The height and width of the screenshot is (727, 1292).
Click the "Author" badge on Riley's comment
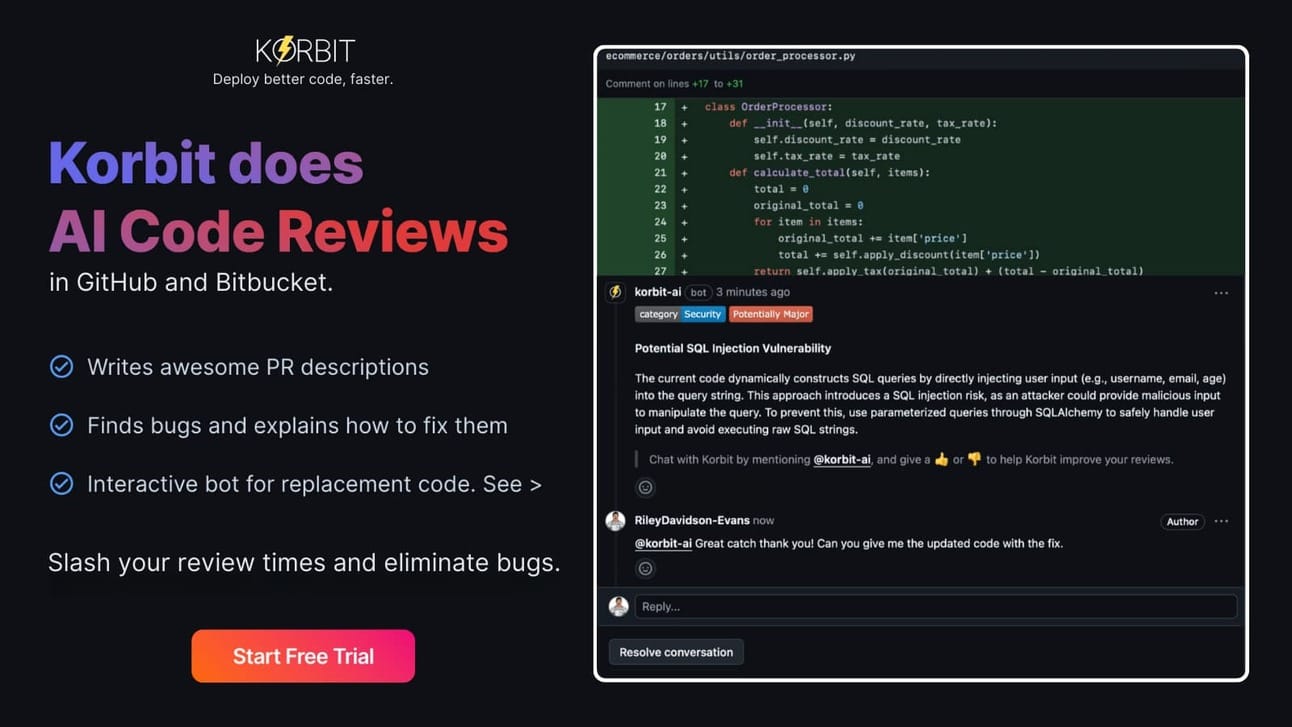pyautogui.click(x=1182, y=521)
